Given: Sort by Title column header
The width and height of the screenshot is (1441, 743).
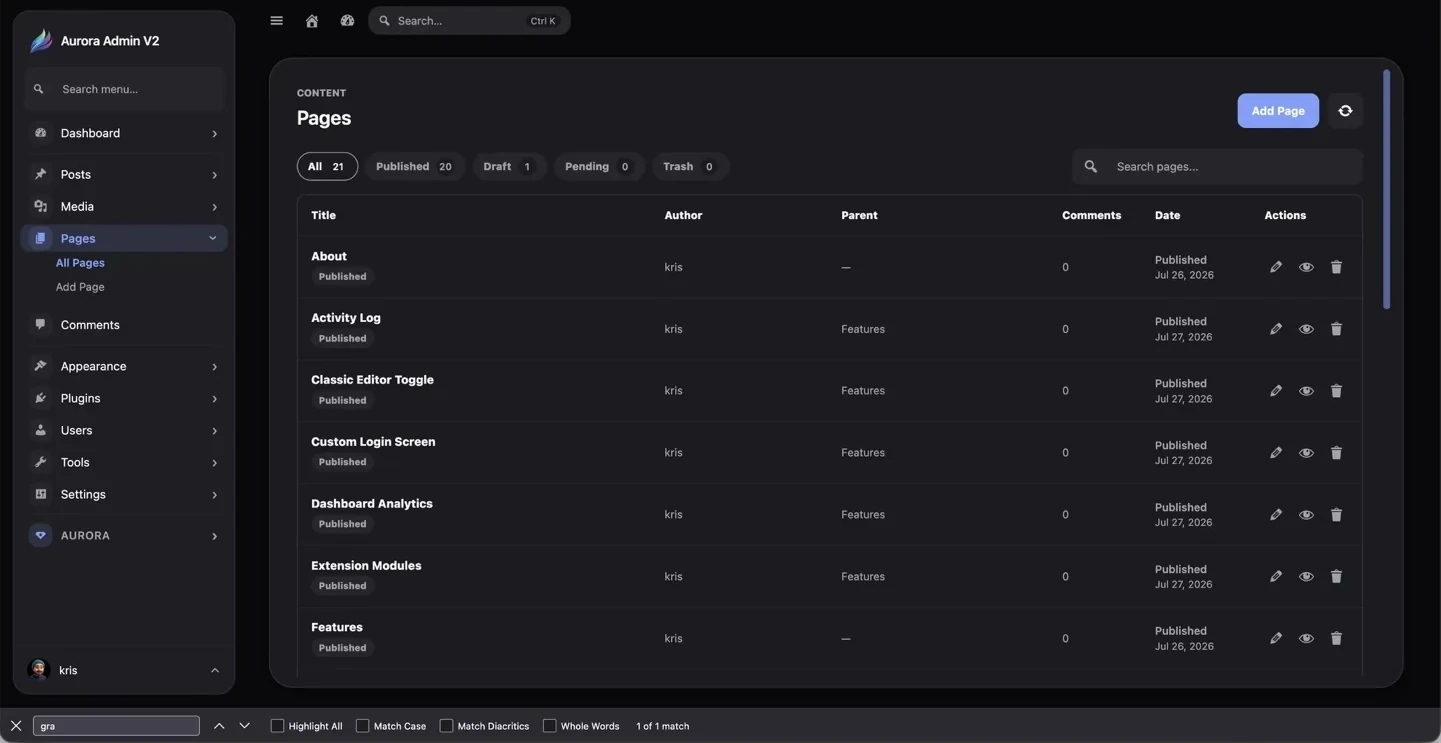Looking at the screenshot, I should pos(323,215).
